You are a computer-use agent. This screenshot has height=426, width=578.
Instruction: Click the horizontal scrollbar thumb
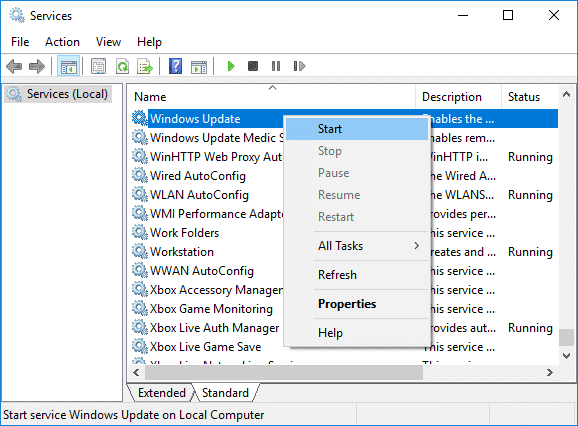pos(284,373)
